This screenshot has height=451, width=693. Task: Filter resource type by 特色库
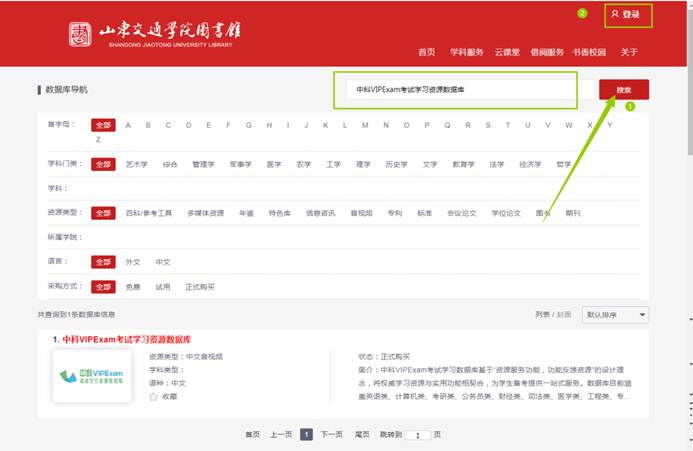tap(280, 213)
